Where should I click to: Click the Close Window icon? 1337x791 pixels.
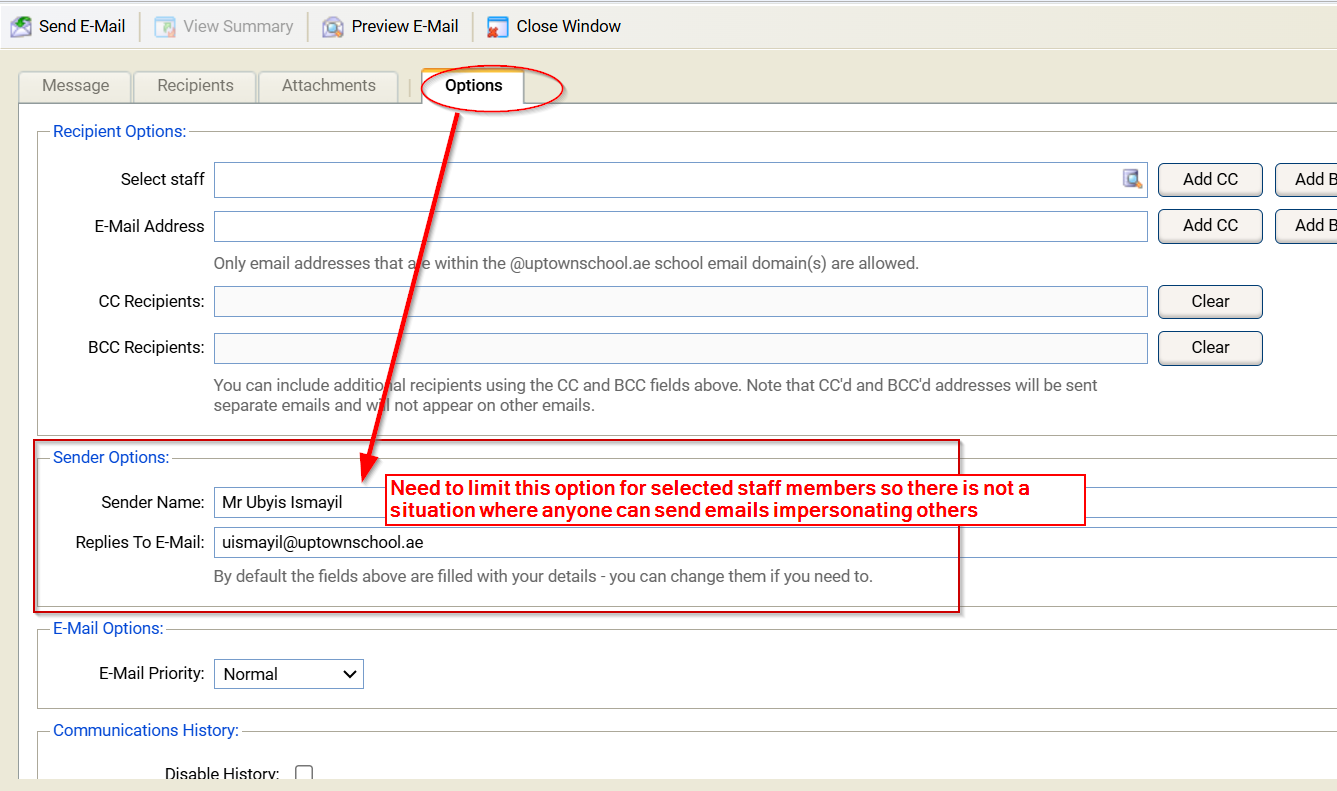click(498, 27)
